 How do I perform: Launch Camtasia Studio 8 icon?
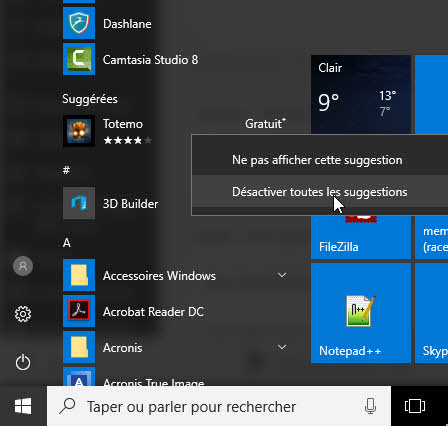click(x=79, y=59)
